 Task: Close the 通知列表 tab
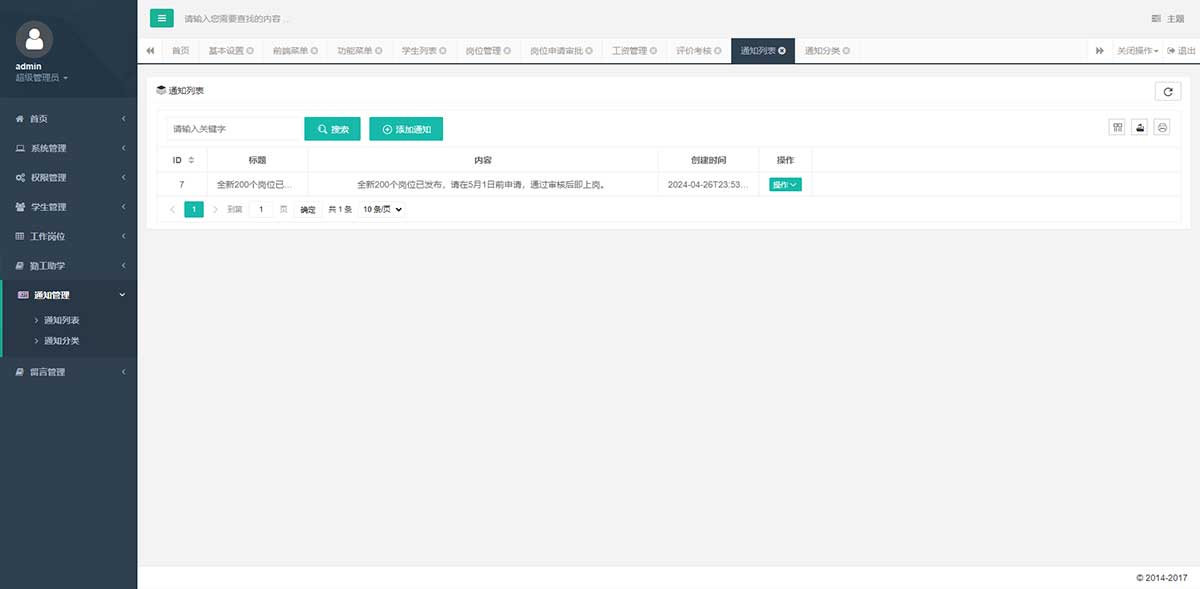782,51
